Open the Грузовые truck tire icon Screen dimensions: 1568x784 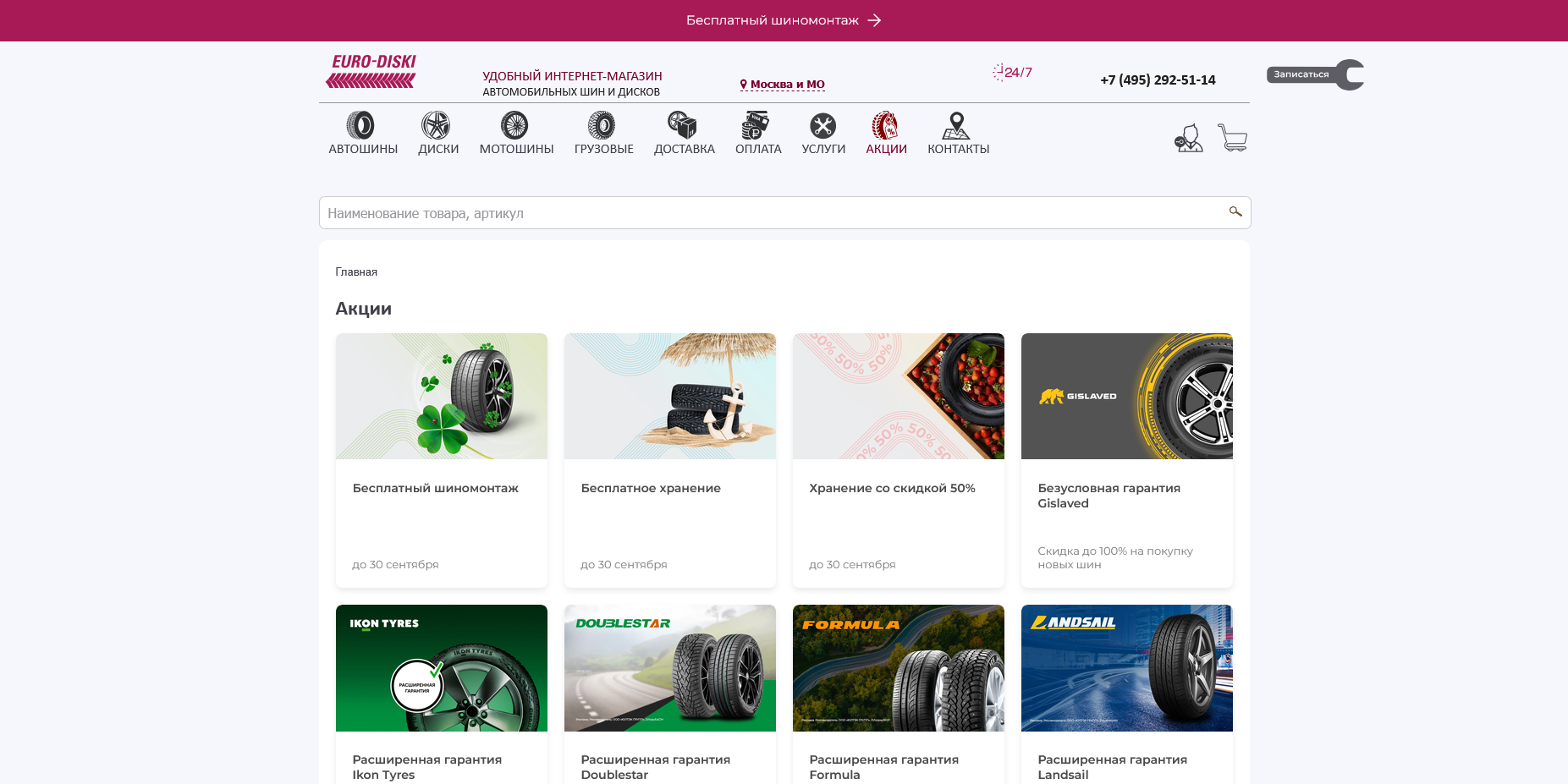pyautogui.click(x=602, y=125)
